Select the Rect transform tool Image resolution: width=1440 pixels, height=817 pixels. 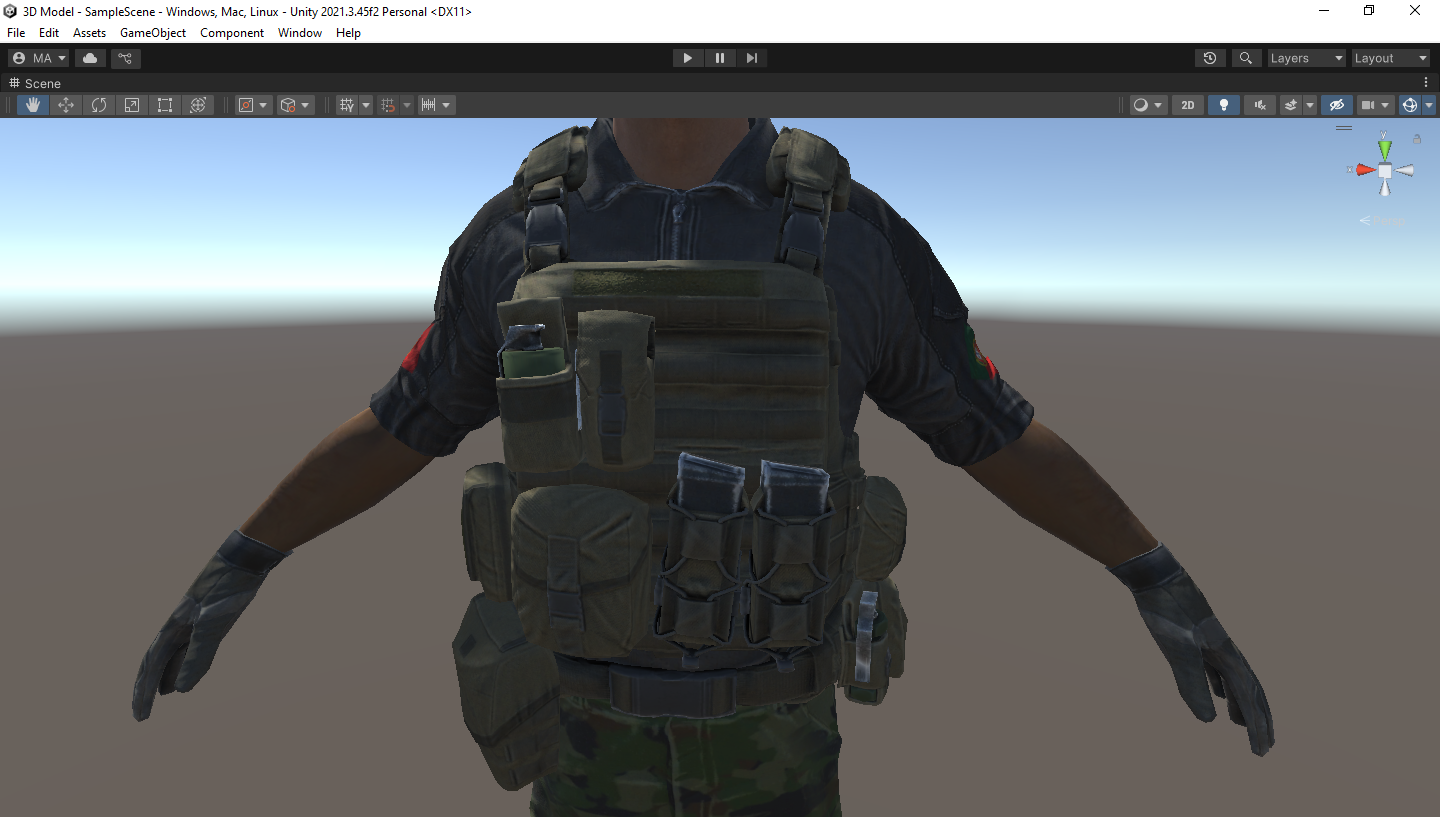click(x=165, y=105)
